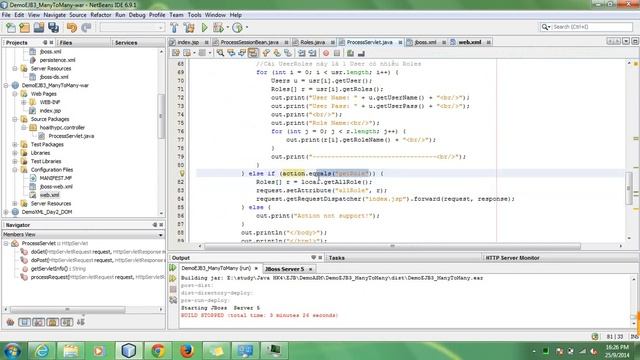The width and height of the screenshot is (640, 360).
Task: Expand the Test Packages node
Action: click(x=15, y=144)
